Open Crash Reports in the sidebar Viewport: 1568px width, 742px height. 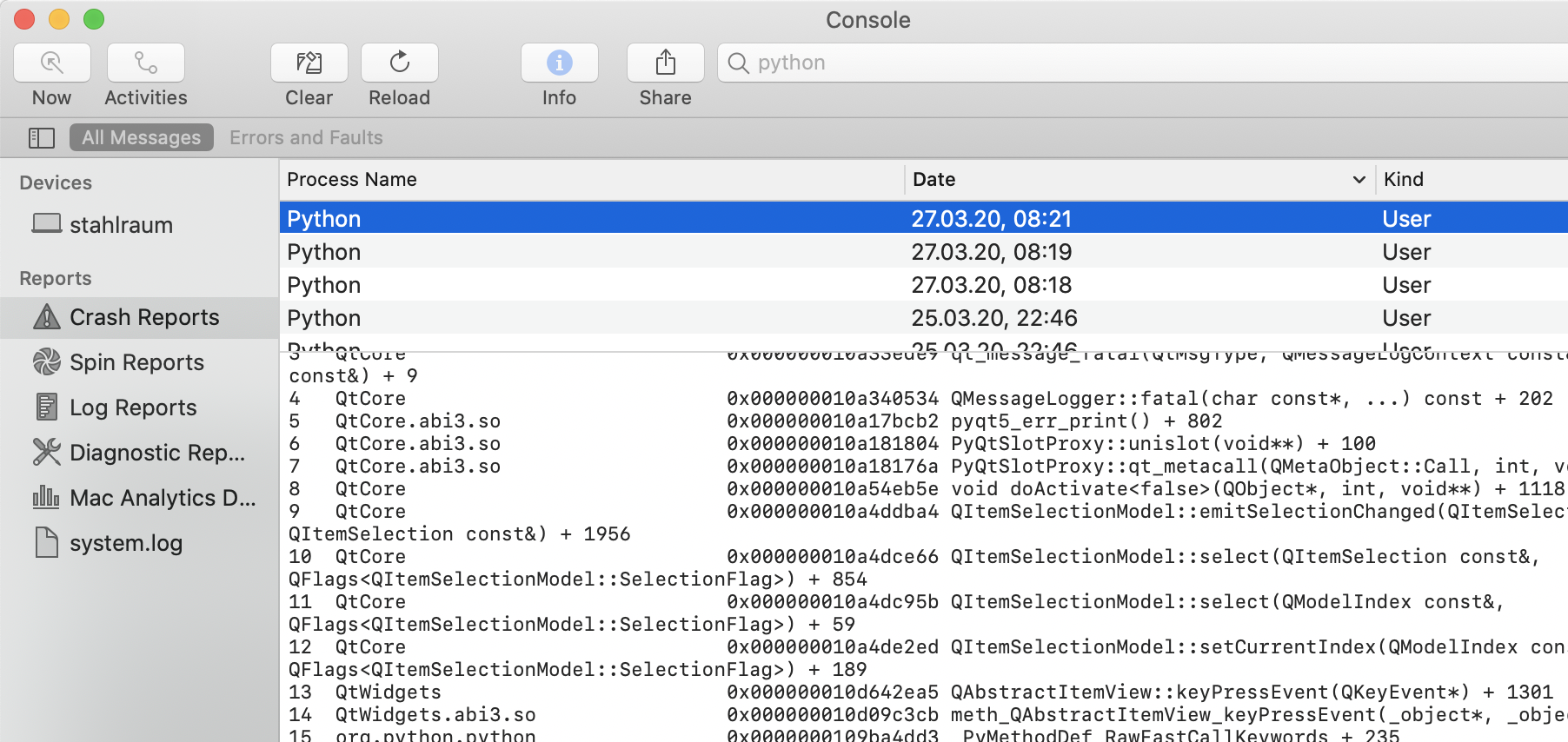click(139, 317)
